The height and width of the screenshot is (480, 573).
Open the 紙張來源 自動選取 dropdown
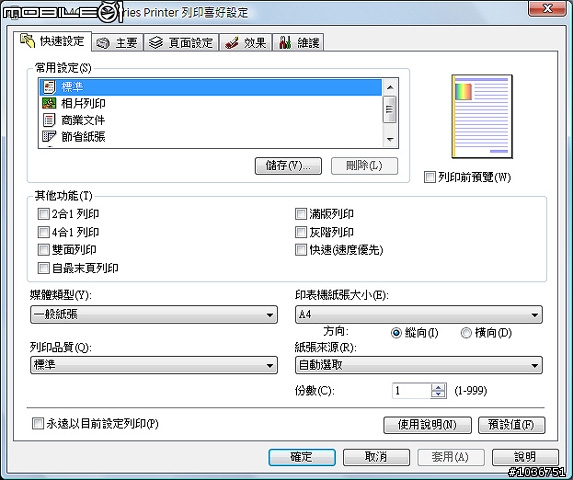[x=419, y=365]
